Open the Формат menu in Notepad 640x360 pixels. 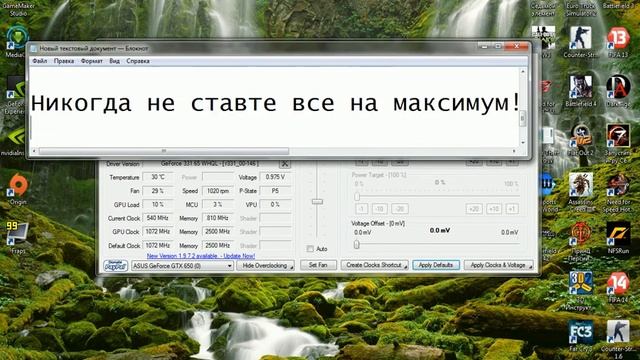[x=91, y=61]
